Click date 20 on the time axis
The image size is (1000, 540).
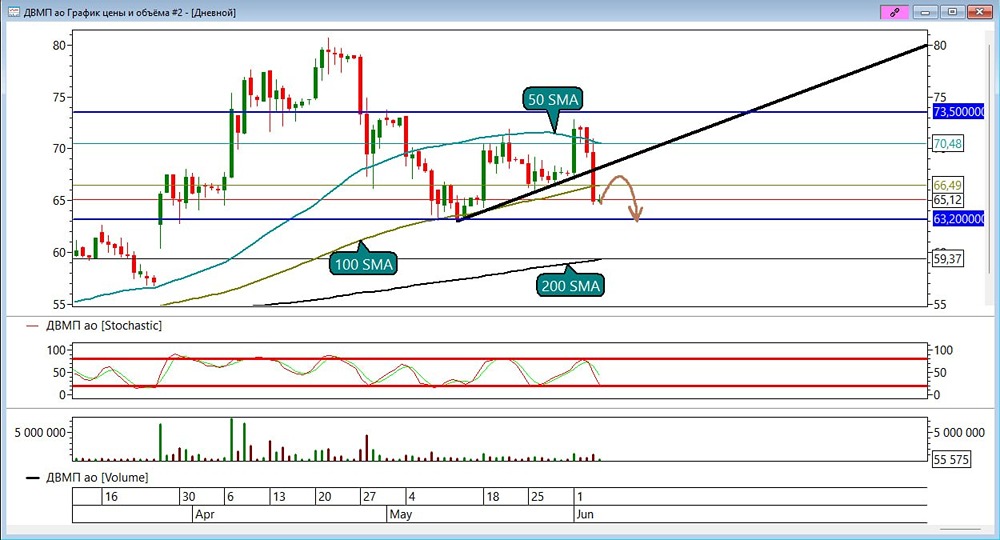click(x=324, y=497)
